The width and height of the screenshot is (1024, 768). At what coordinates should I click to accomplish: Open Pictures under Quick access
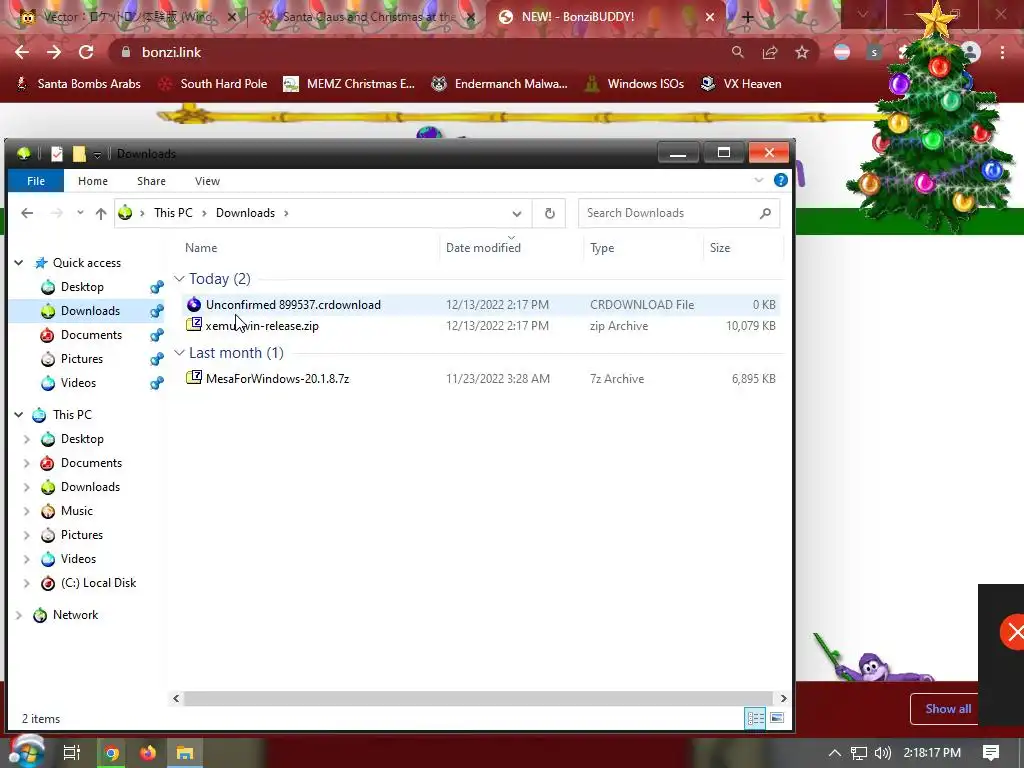pos(82,359)
